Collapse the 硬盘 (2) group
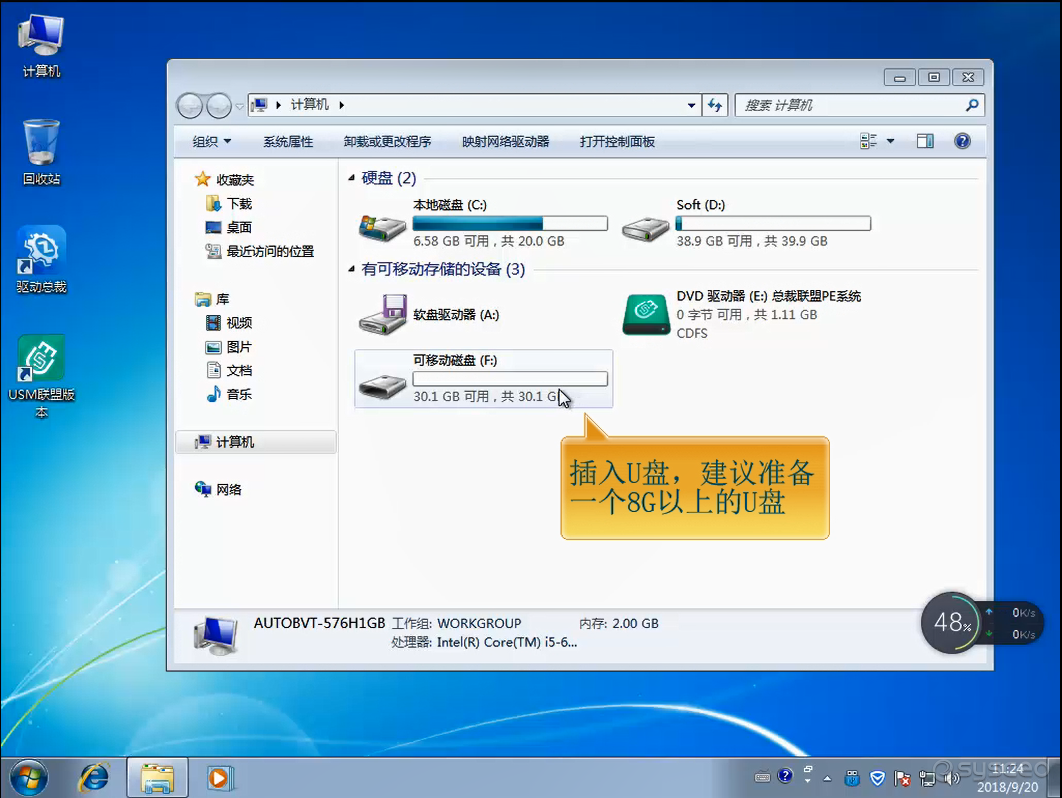Viewport: 1062px width, 798px height. coord(352,177)
